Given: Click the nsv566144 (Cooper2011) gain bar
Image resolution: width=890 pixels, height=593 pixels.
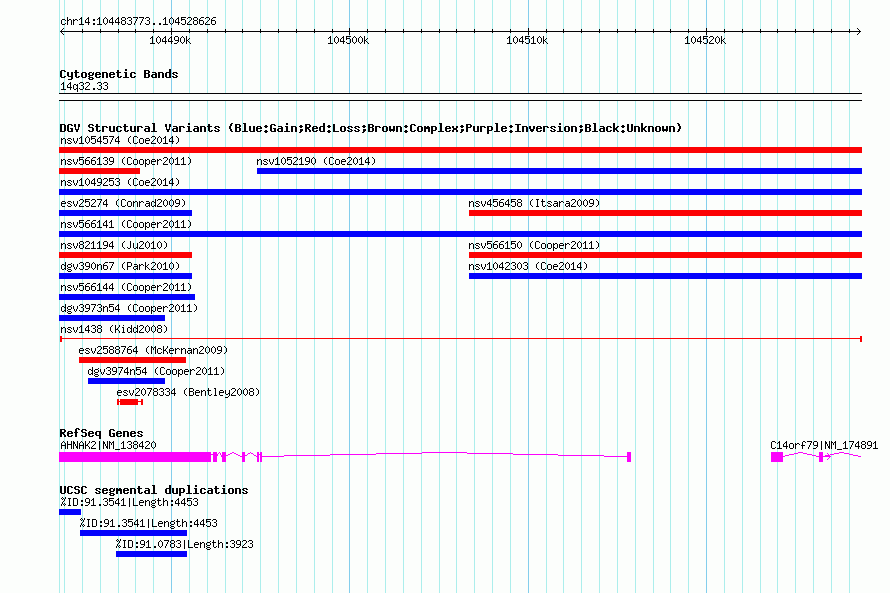Looking at the screenshot, I should [x=127, y=297].
